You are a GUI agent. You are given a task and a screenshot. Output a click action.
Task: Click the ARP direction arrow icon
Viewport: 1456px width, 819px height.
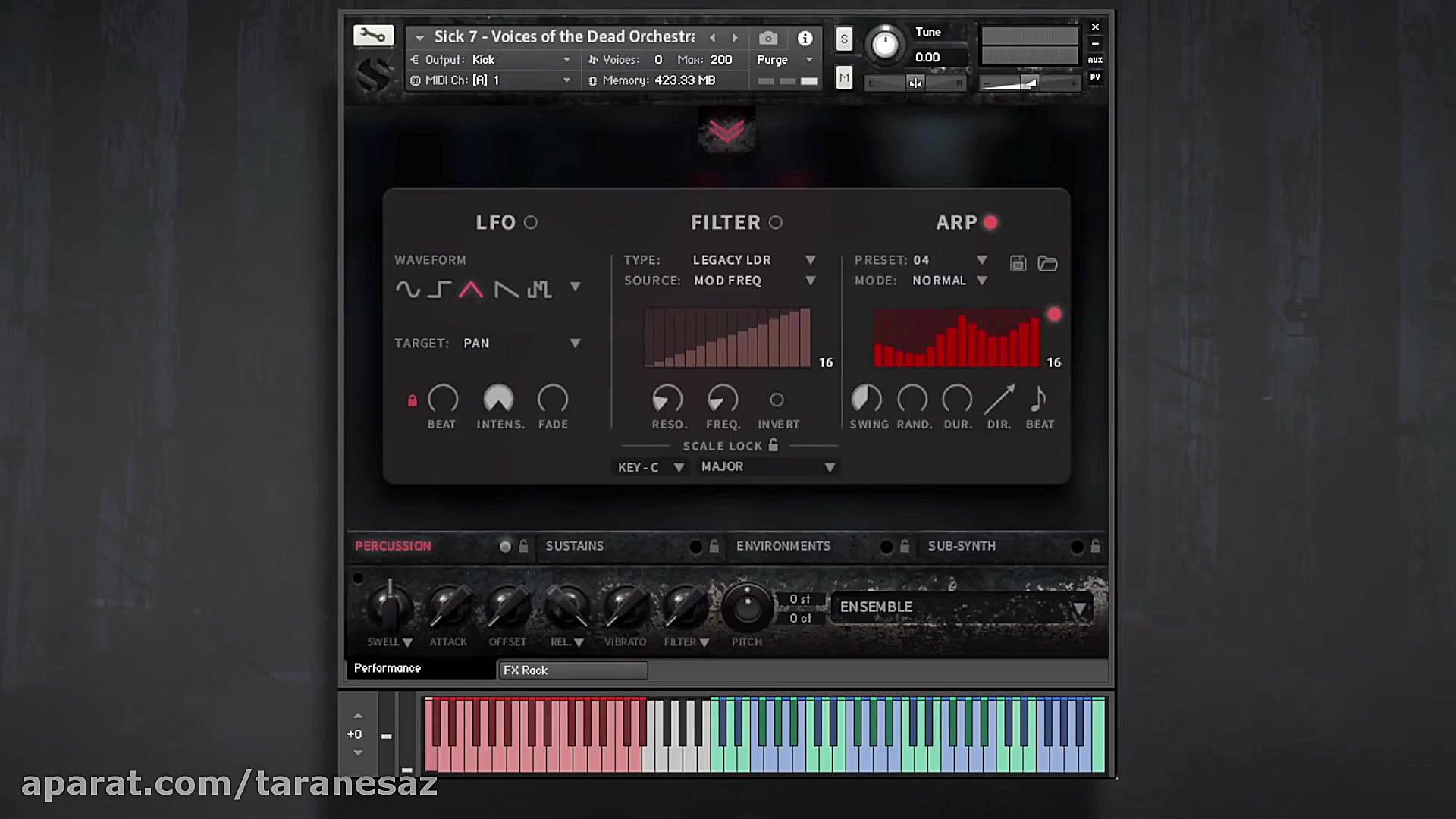click(x=999, y=399)
